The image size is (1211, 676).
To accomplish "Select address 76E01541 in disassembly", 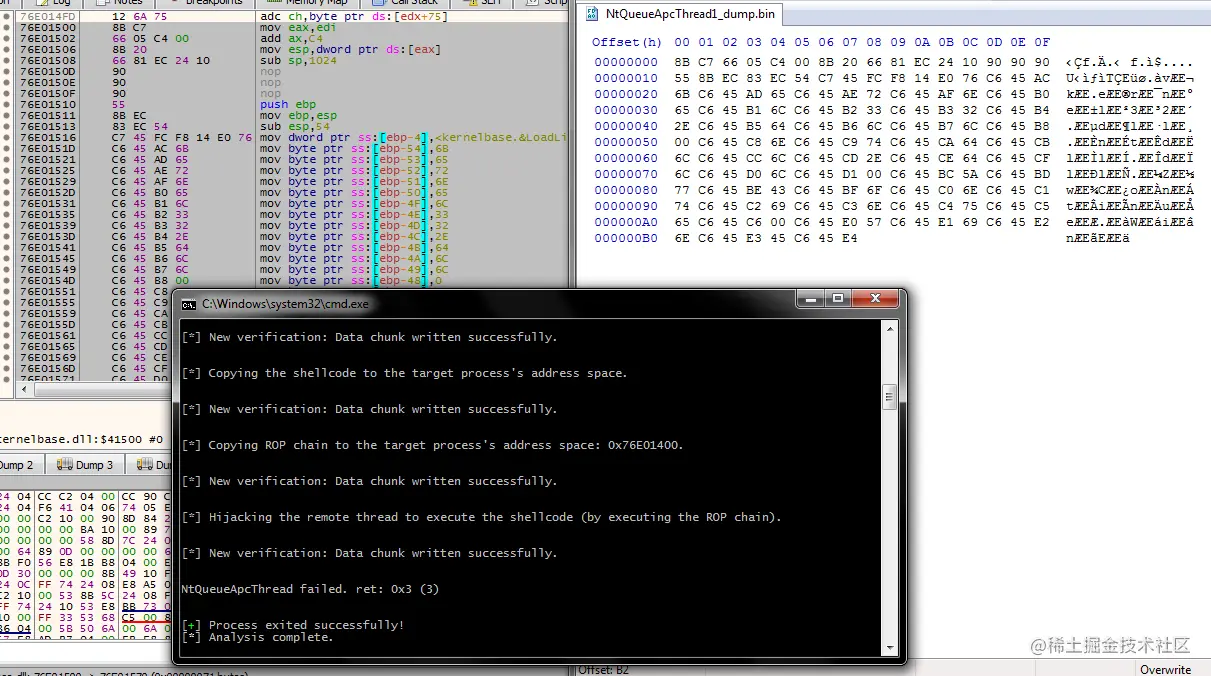I will (48, 248).
